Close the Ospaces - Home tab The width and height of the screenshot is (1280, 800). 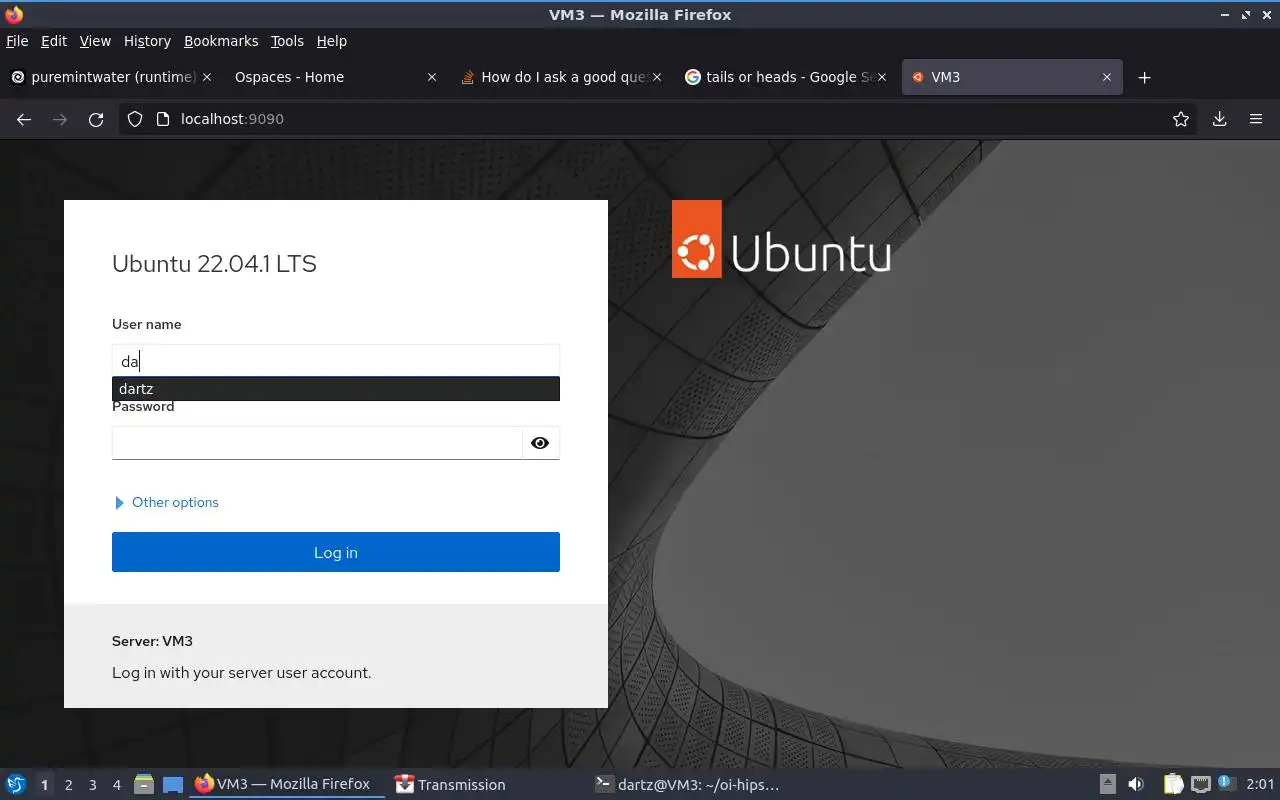(x=432, y=77)
